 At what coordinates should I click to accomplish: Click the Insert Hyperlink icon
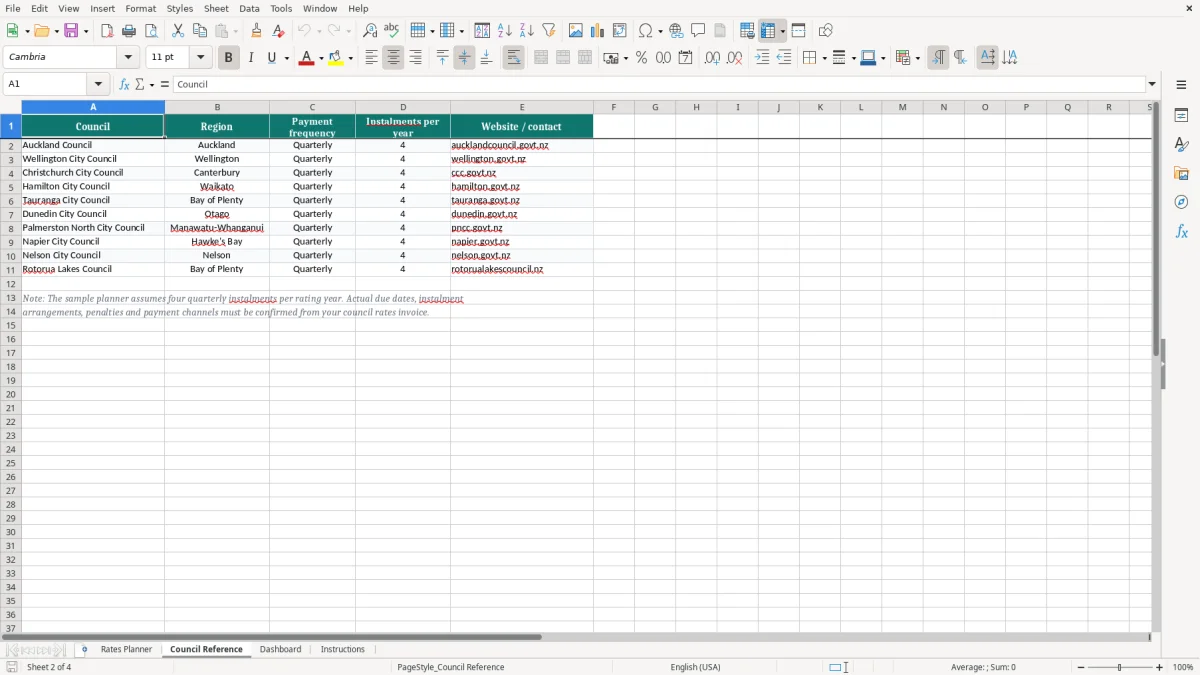click(676, 31)
